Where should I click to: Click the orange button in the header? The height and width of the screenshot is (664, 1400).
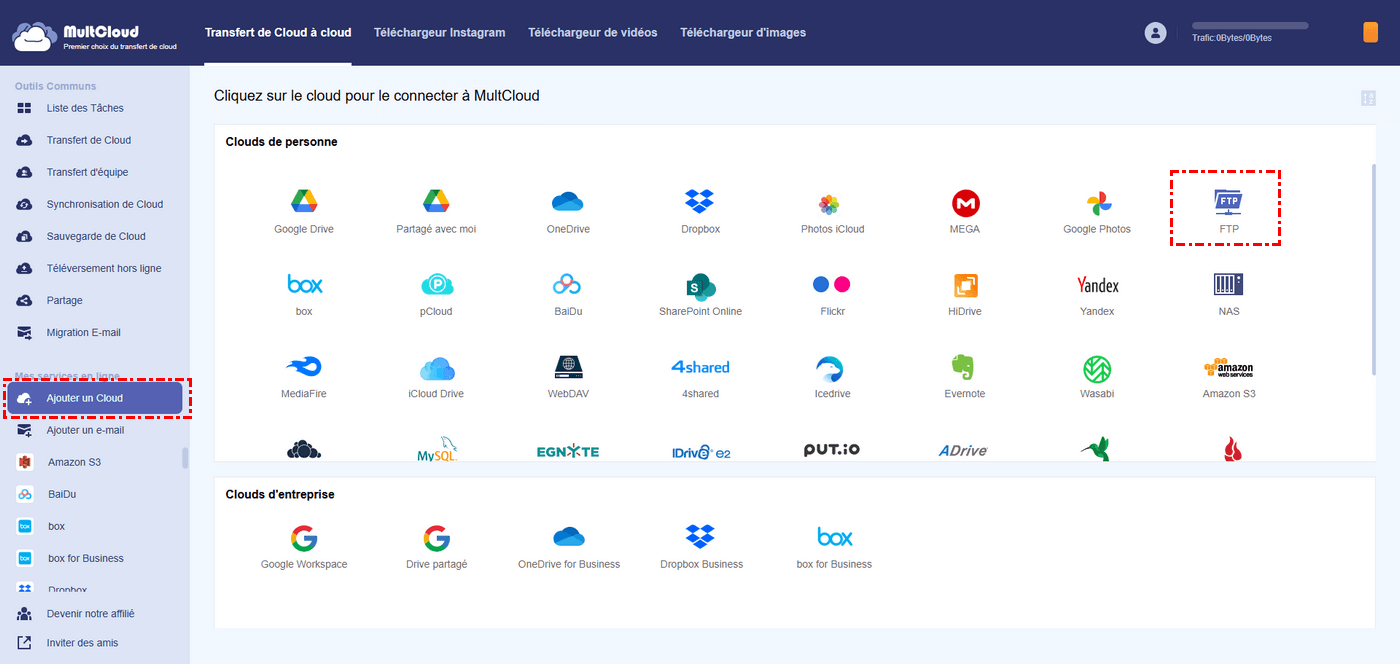[x=1370, y=33]
